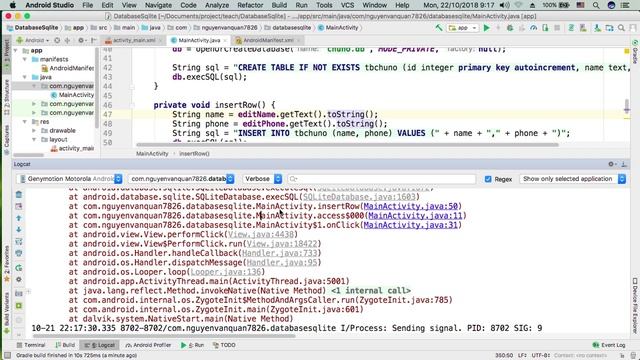The image size is (640, 360).
Task: Click Collapse All icon in Project panel
Action: pos(67,40)
